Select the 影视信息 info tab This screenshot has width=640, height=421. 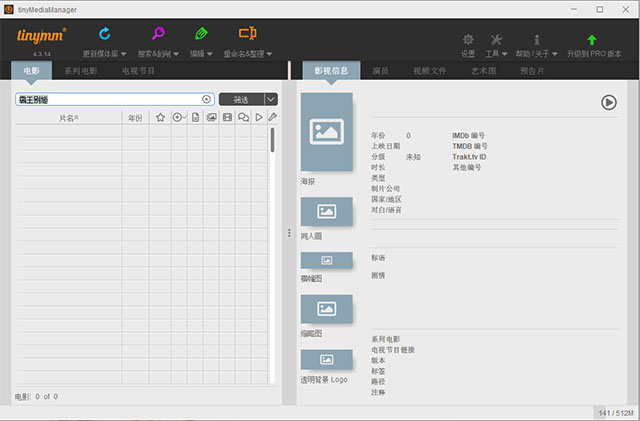331,71
